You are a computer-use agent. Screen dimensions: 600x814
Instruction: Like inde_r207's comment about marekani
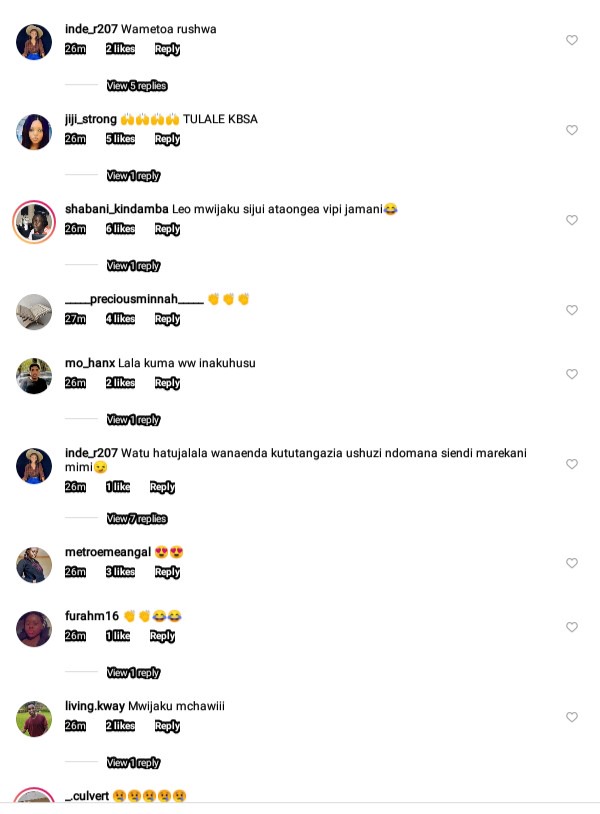click(571, 464)
